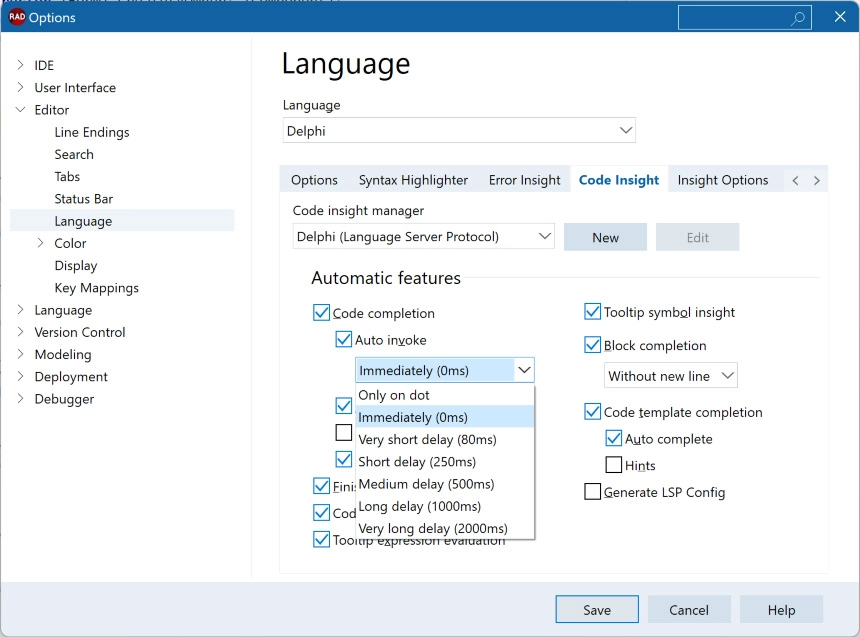Uncheck Tooltip symbol insight
860x637 pixels.
click(x=593, y=312)
